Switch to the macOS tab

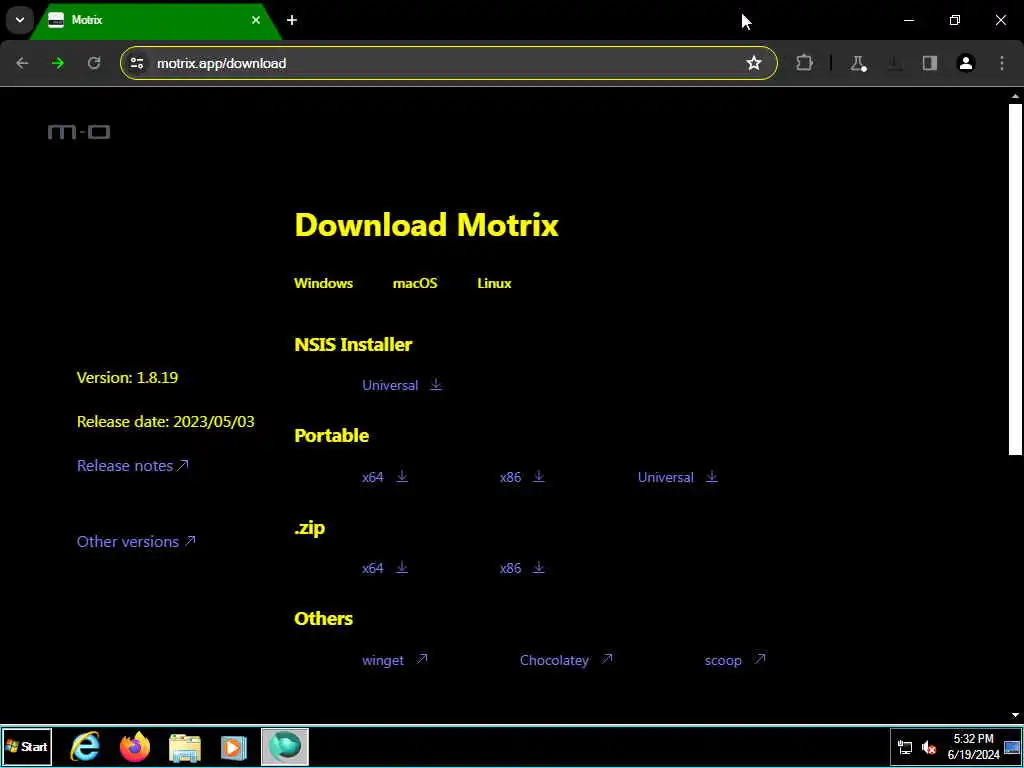(x=415, y=283)
